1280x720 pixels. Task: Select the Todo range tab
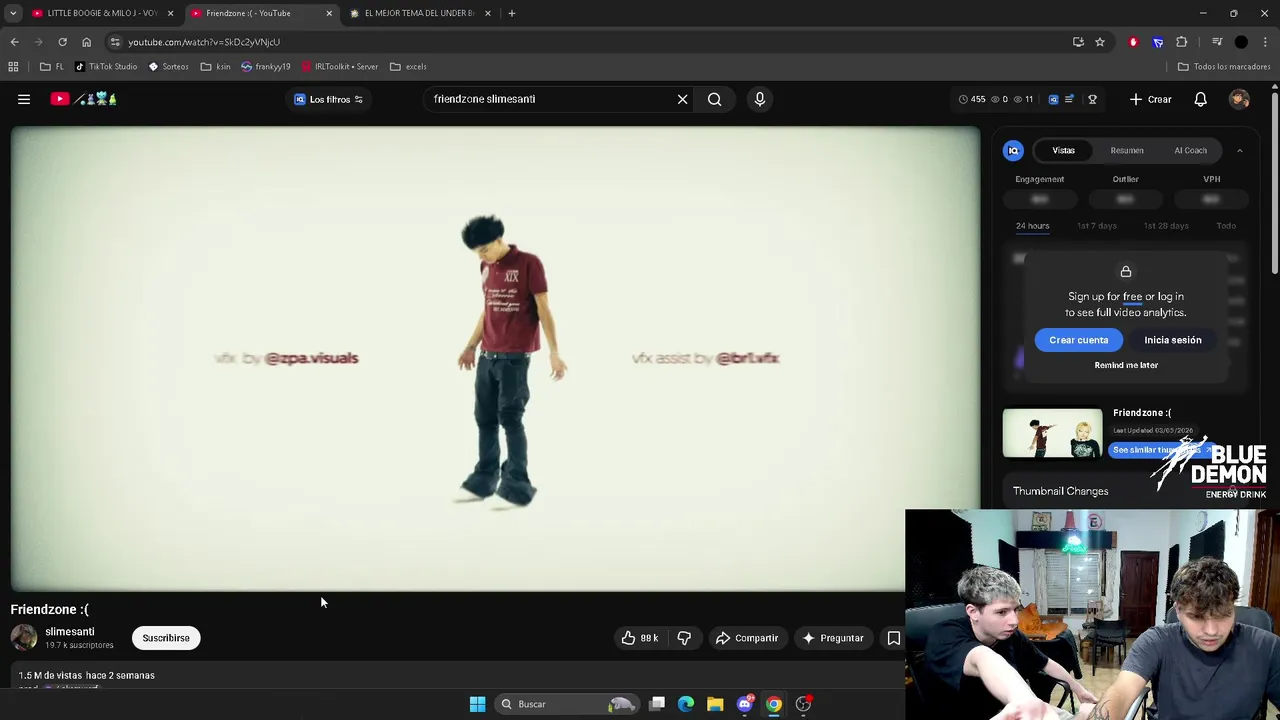[1226, 226]
